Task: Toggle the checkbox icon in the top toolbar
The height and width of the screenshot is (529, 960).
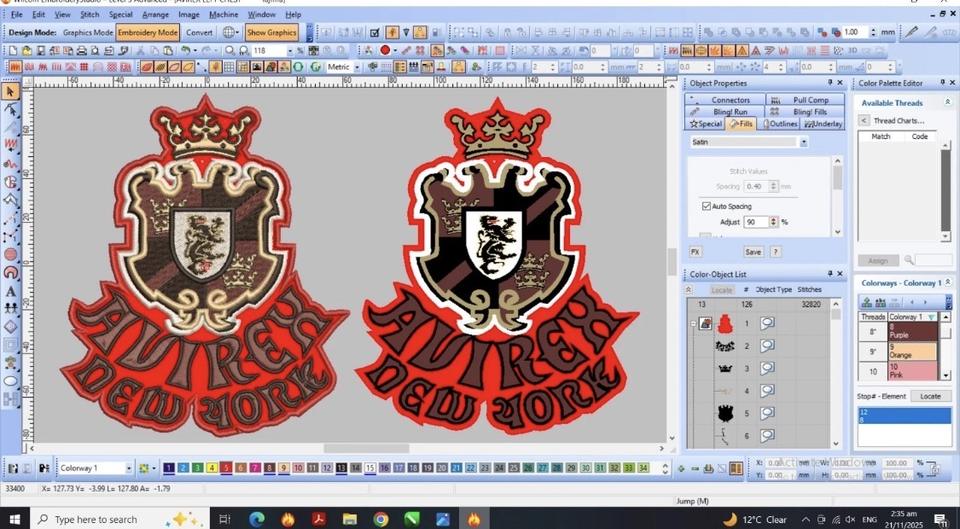Action: click(x=375, y=32)
